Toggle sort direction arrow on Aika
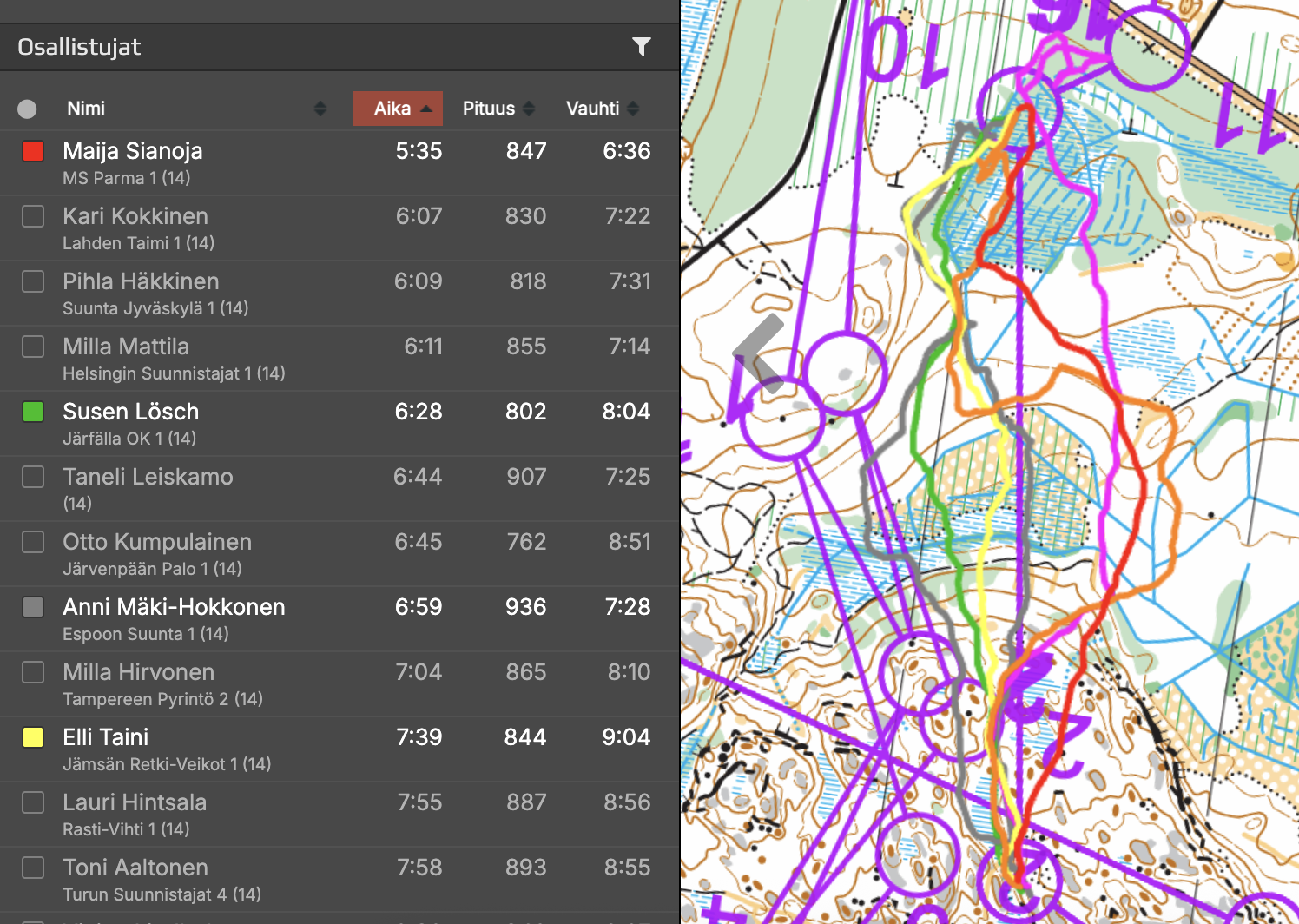This screenshot has height=924, width=1299. point(426,109)
